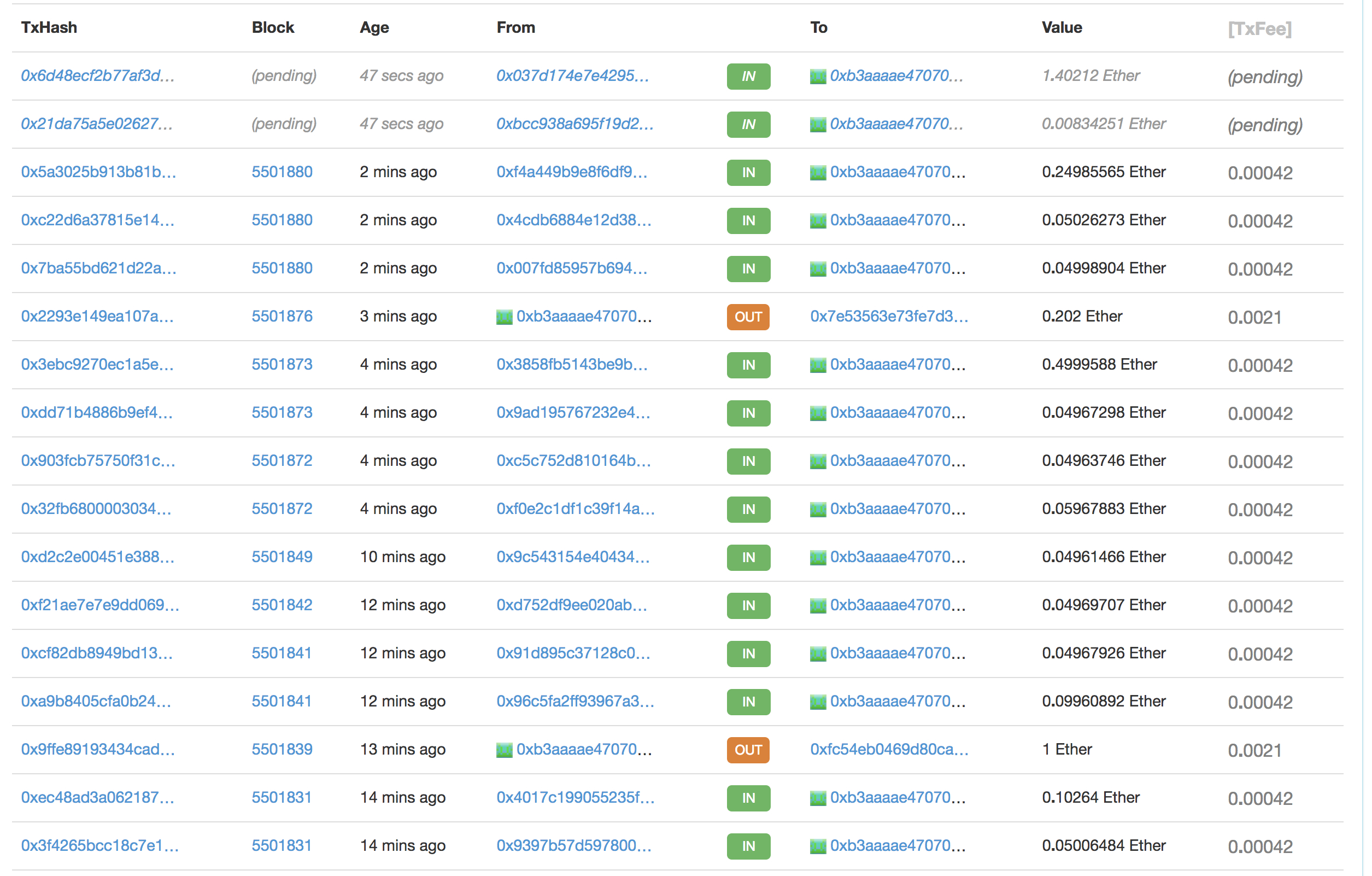Screen dimensions: 1372x876
Task: Click green identicon in first pending row
Action: pyautogui.click(x=818, y=77)
